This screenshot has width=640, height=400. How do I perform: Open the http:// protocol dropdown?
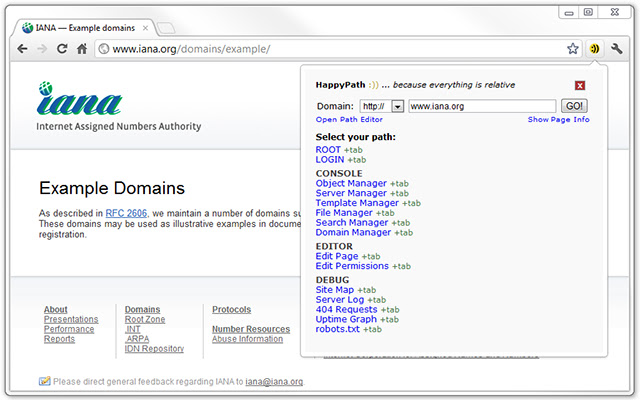pyautogui.click(x=382, y=106)
